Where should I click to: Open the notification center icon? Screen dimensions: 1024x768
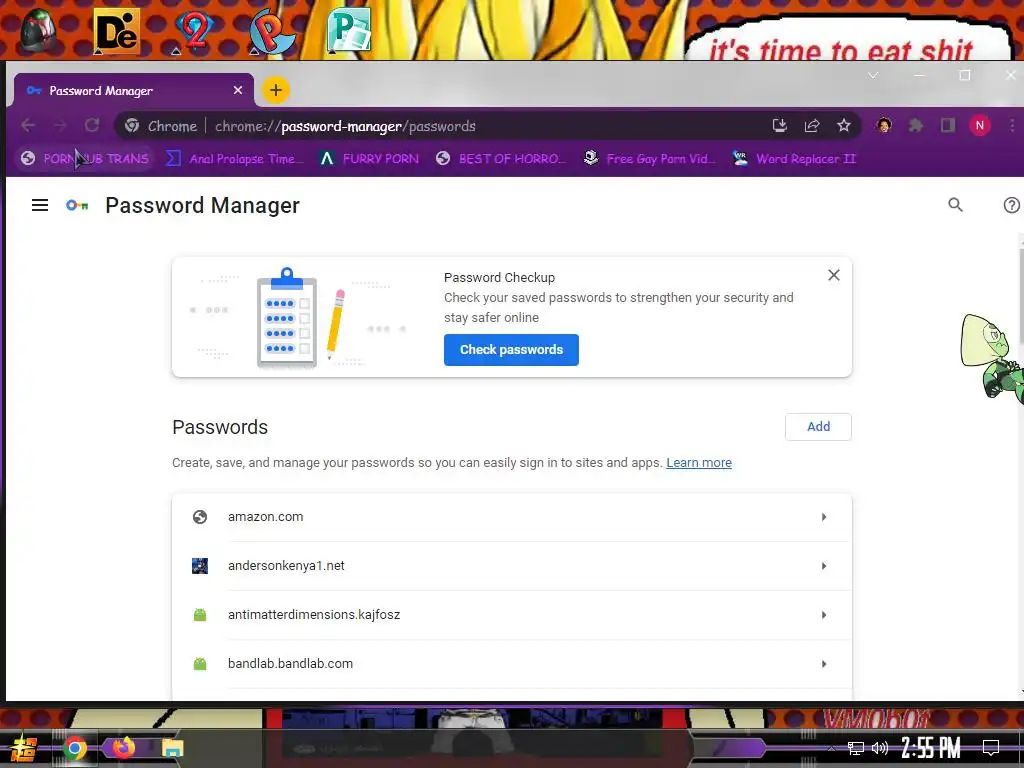(x=991, y=748)
